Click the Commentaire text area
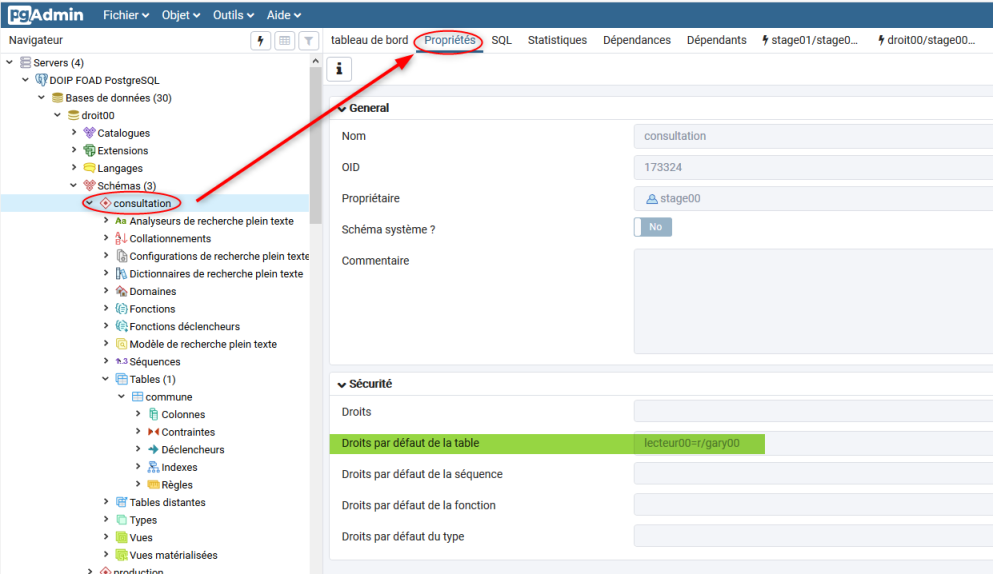The width and height of the screenshot is (993, 574). pyautogui.click(x=812, y=301)
